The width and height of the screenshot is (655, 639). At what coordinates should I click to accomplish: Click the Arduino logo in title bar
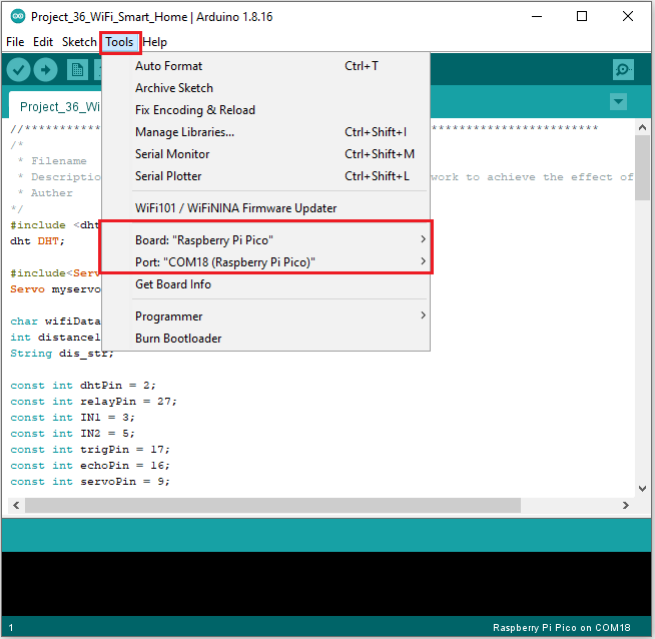(x=18, y=17)
